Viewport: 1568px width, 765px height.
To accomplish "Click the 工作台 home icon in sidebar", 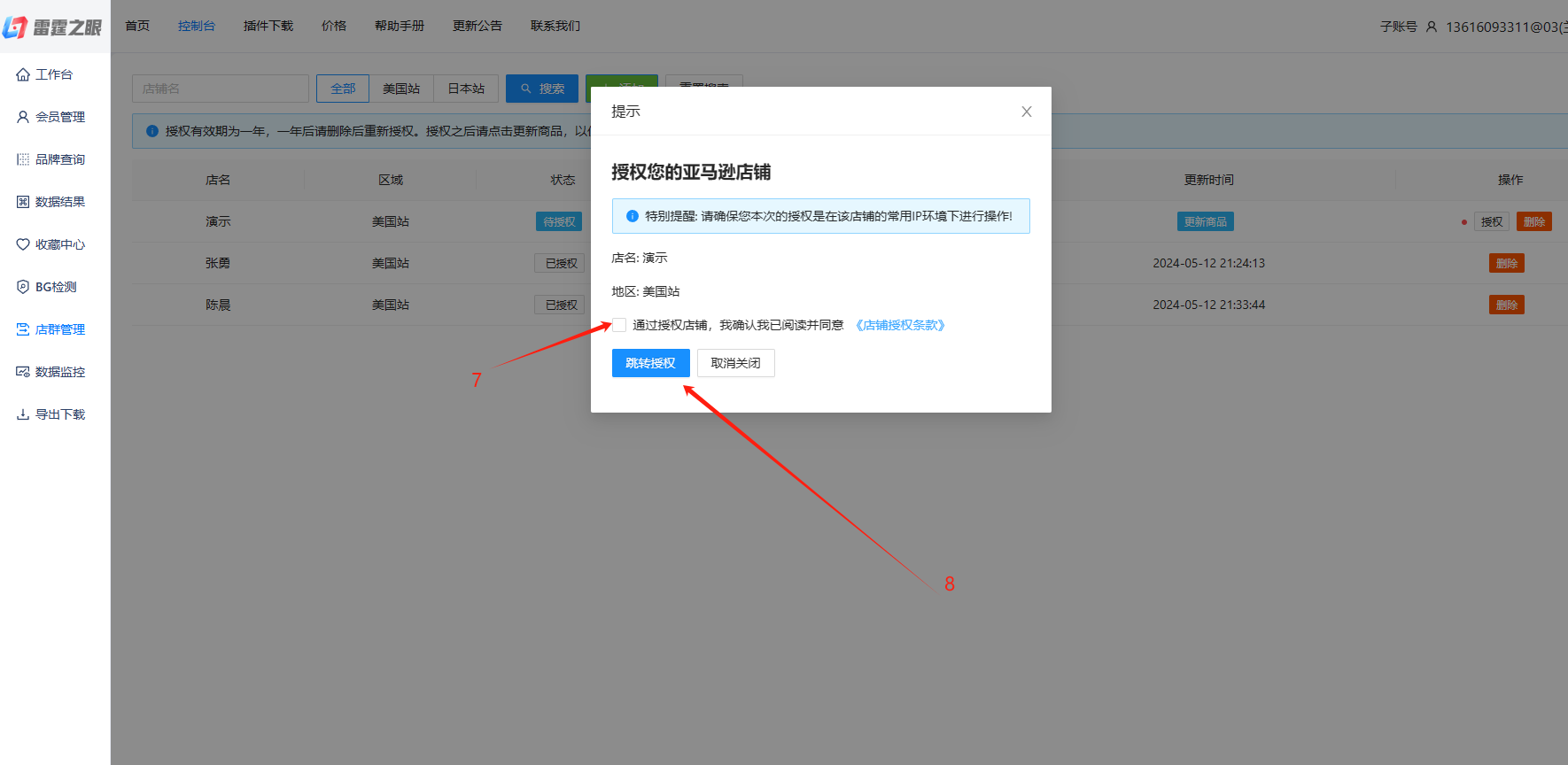I will pos(23,74).
